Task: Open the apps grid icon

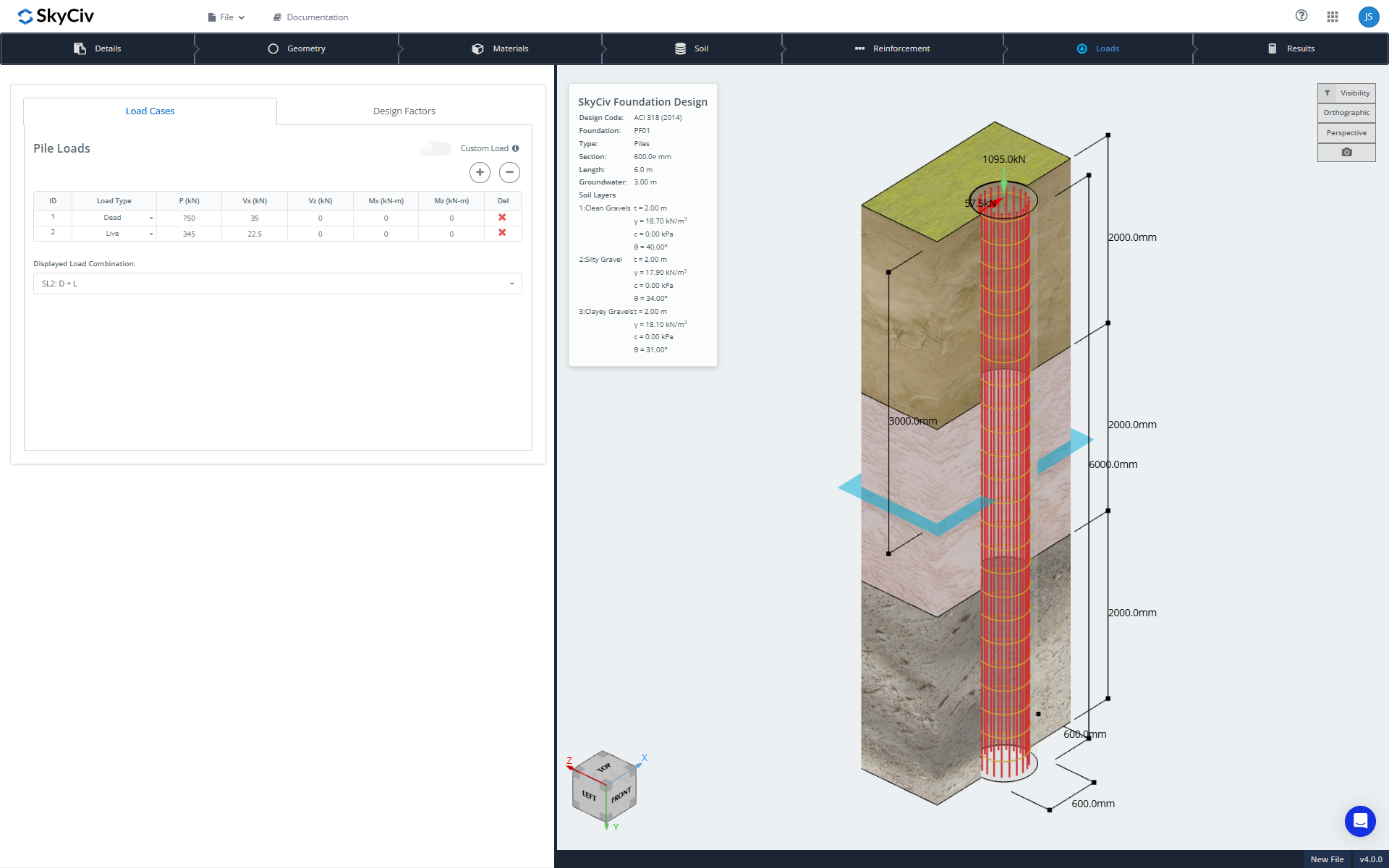Action: click(1333, 17)
